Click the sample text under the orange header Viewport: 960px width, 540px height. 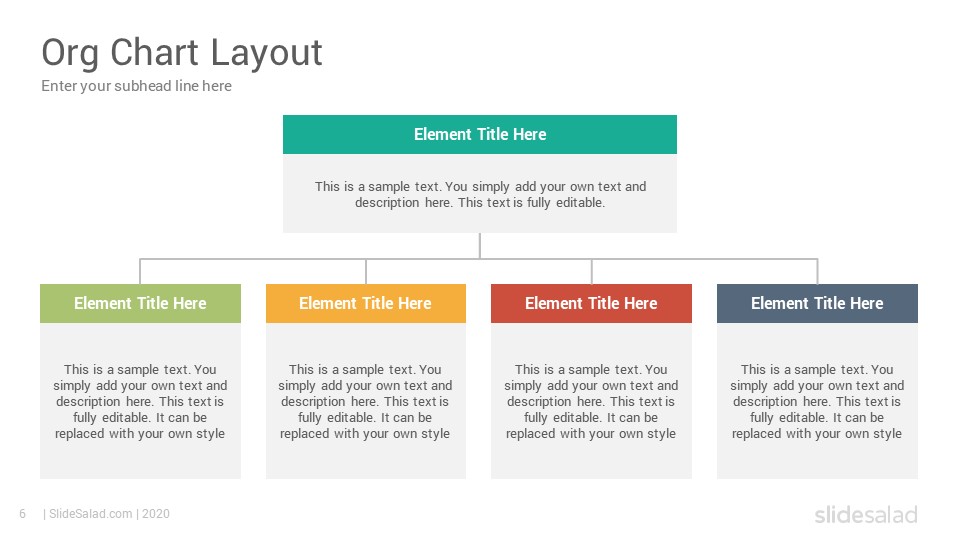366,402
